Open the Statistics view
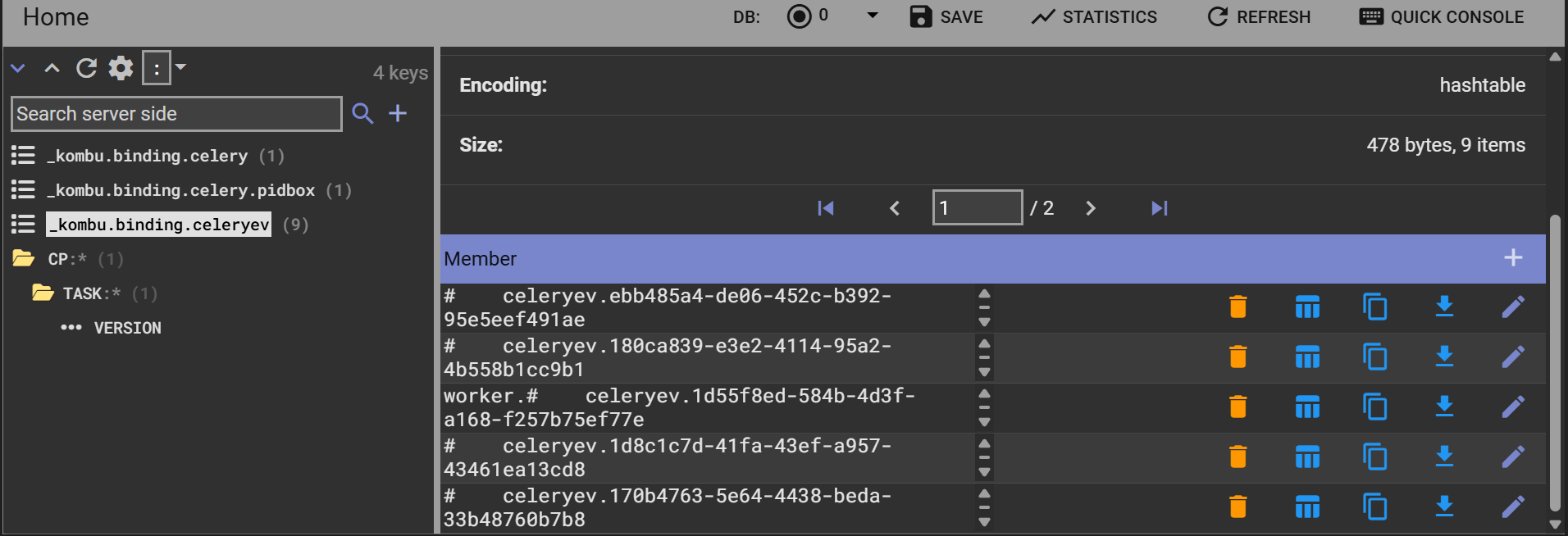The width and height of the screenshot is (1568, 536). (1094, 17)
